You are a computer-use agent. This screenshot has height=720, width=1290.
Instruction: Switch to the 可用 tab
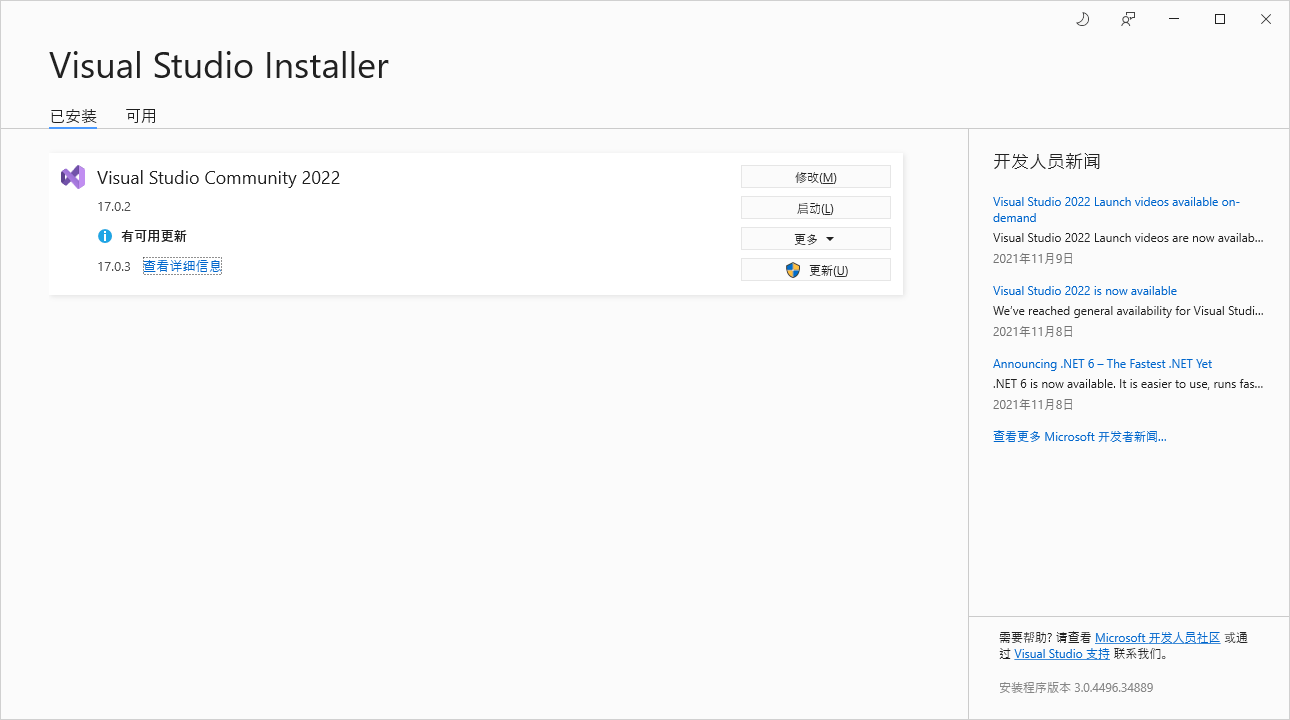(141, 116)
